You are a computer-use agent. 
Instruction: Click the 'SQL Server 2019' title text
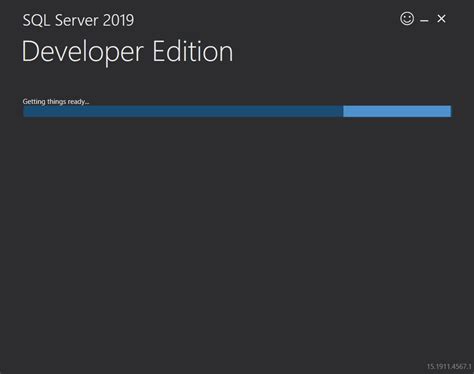(x=78, y=20)
